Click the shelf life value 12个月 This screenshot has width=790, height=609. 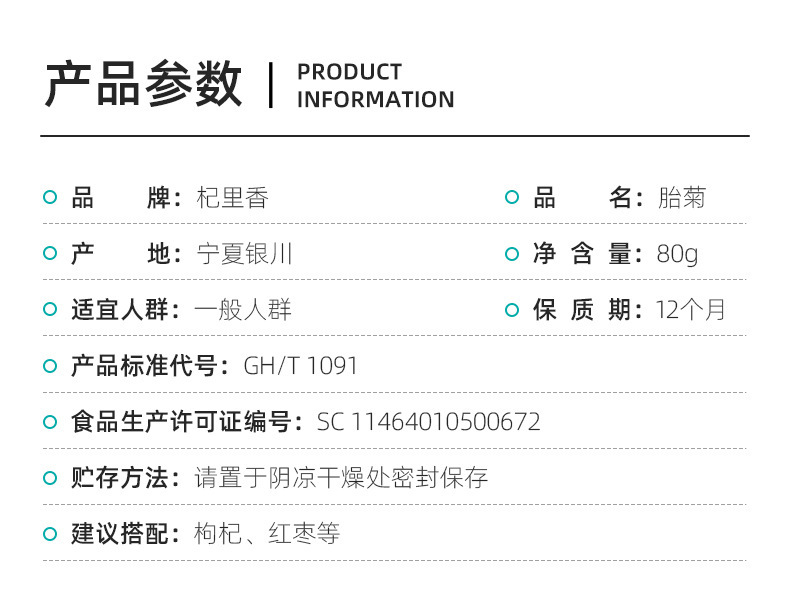point(690,309)
